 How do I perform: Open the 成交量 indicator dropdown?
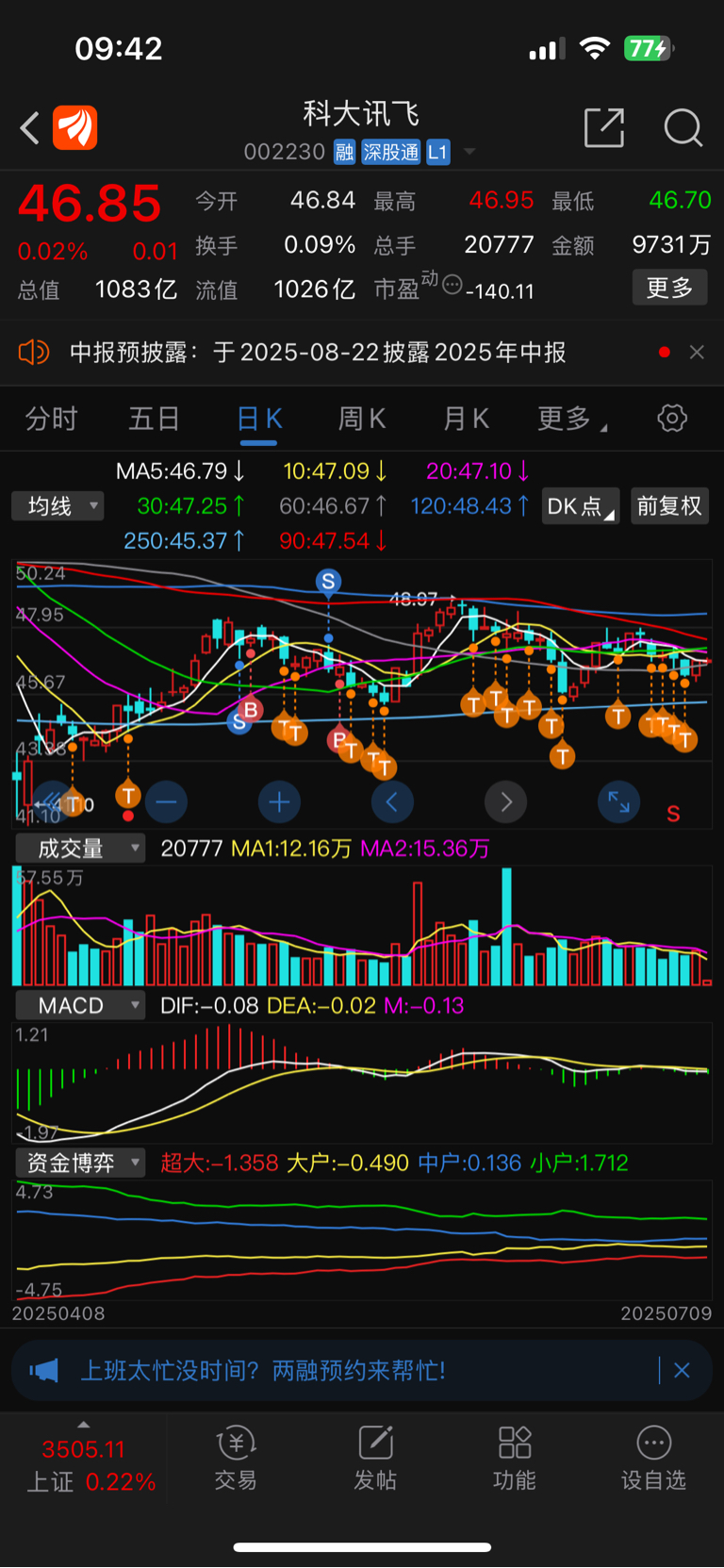(80, 849)
